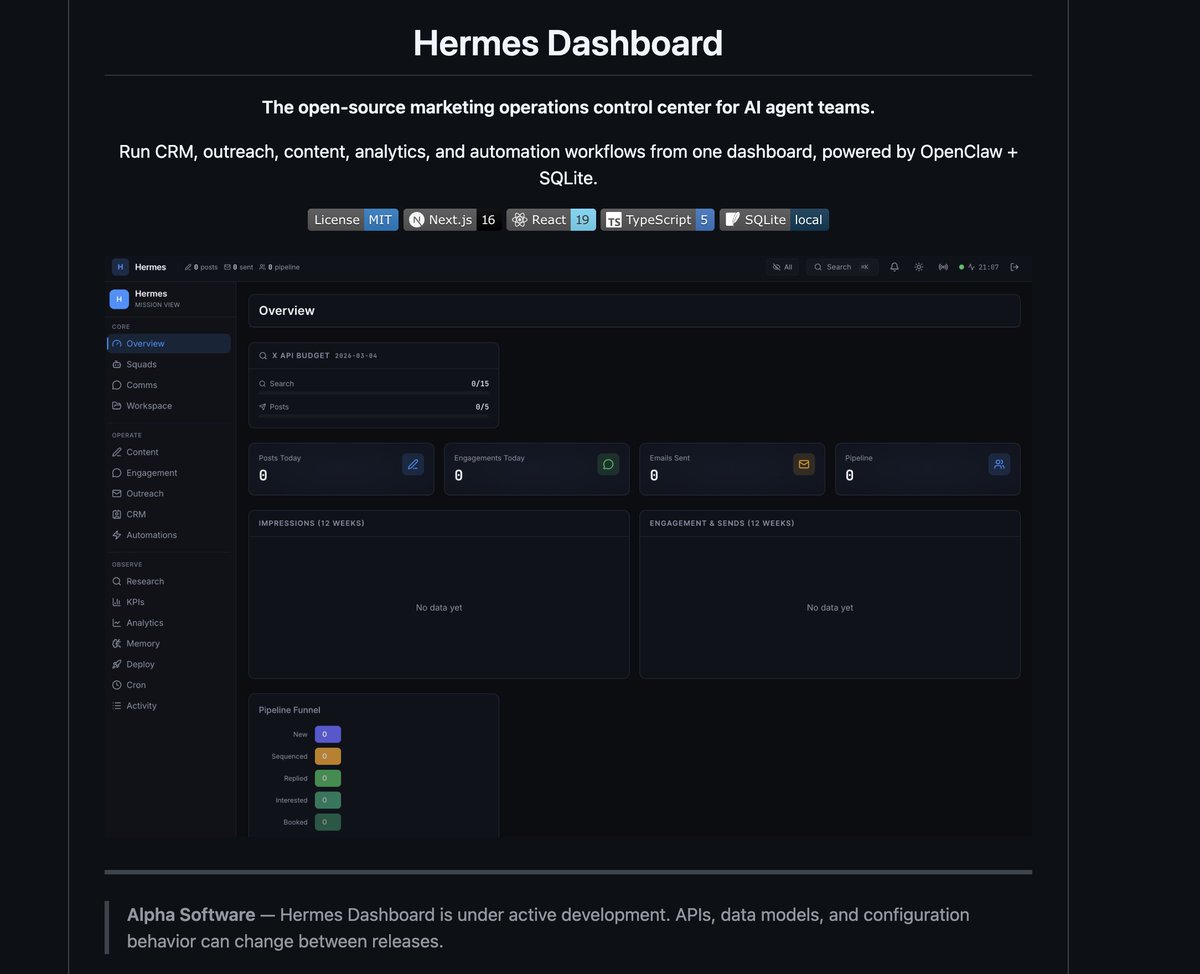Open the Overview view
Image resolution: width=1200 pixels, height=974 pixels.
[x=146, y=343]
